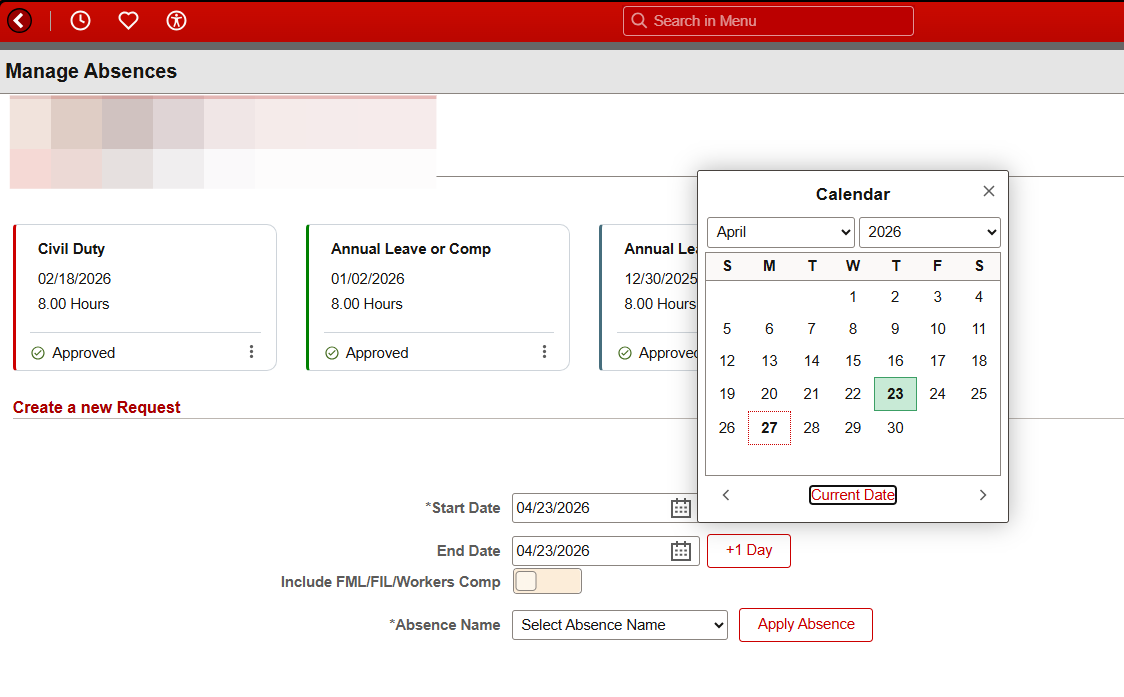Choose April 4 in the calendar
This screenshot has height=697, width=1124.
pyautogui.click(x=979, y=297)
